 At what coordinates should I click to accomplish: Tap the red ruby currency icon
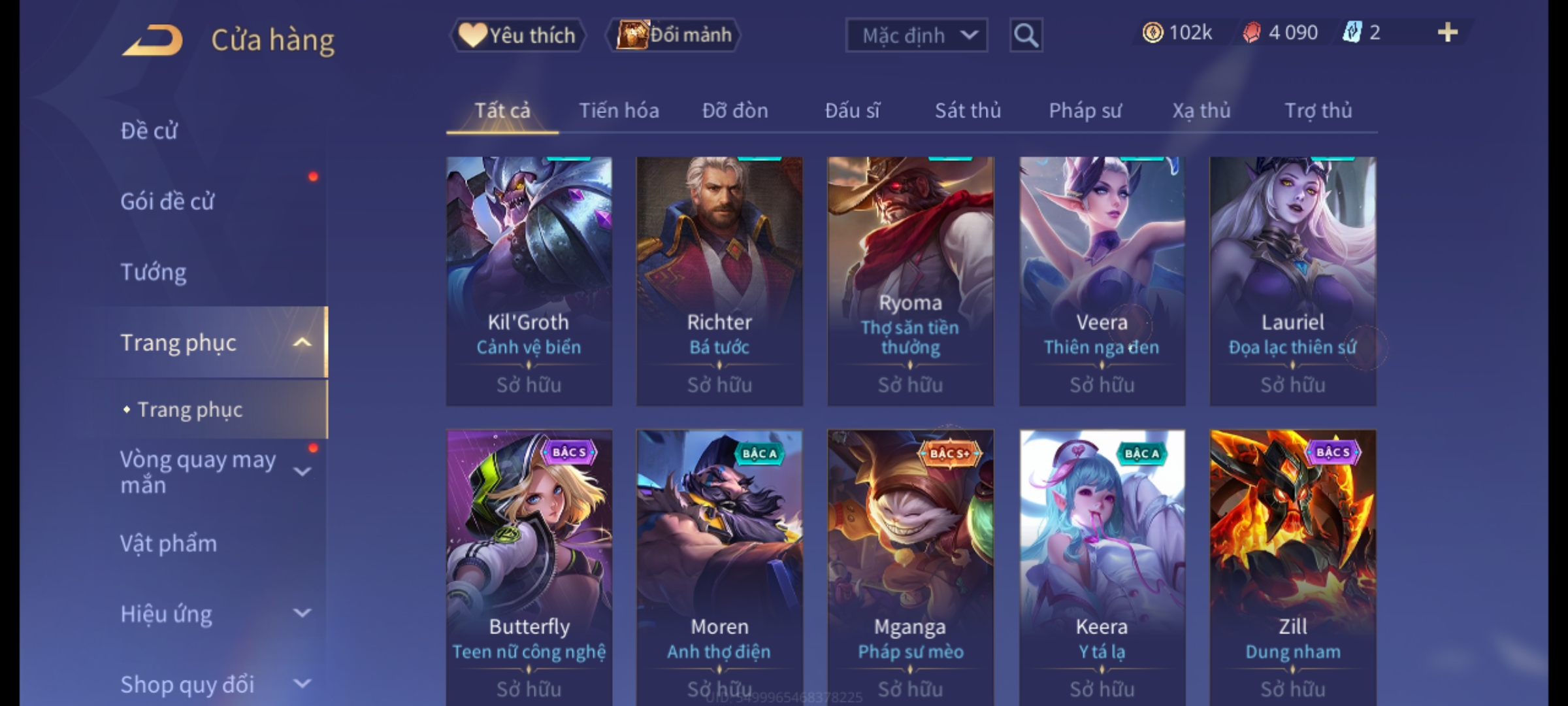[x=1251, y=33]
